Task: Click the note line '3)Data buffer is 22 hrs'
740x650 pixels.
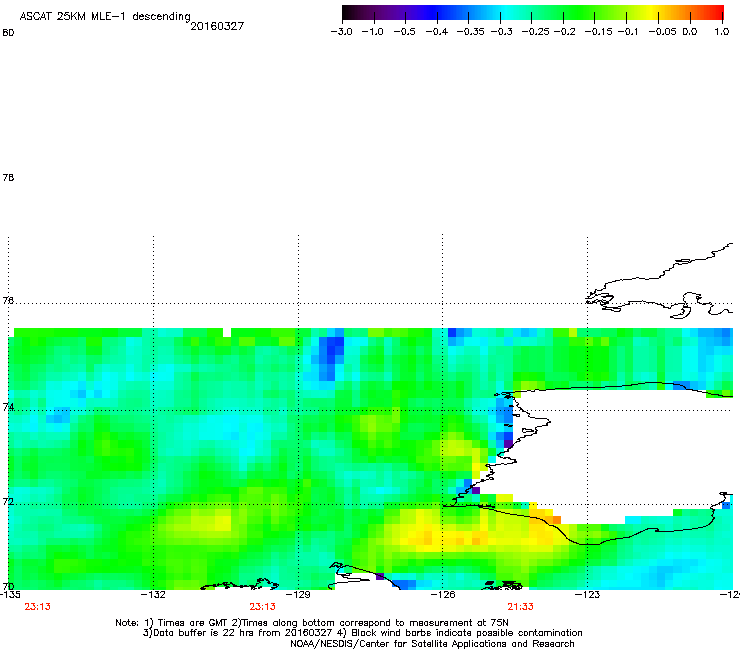Action: pos(362,633)
